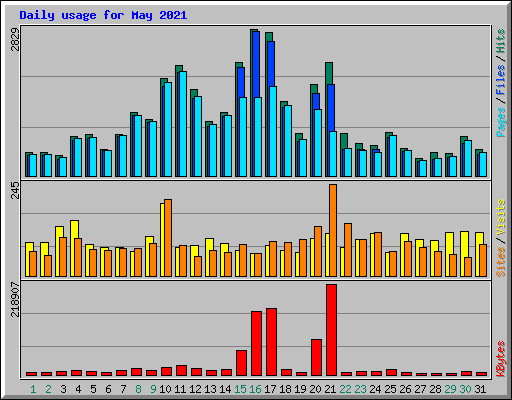The image size is (512, 400).
Task: Click day label 2 on the axis
Action: [48, 389]
